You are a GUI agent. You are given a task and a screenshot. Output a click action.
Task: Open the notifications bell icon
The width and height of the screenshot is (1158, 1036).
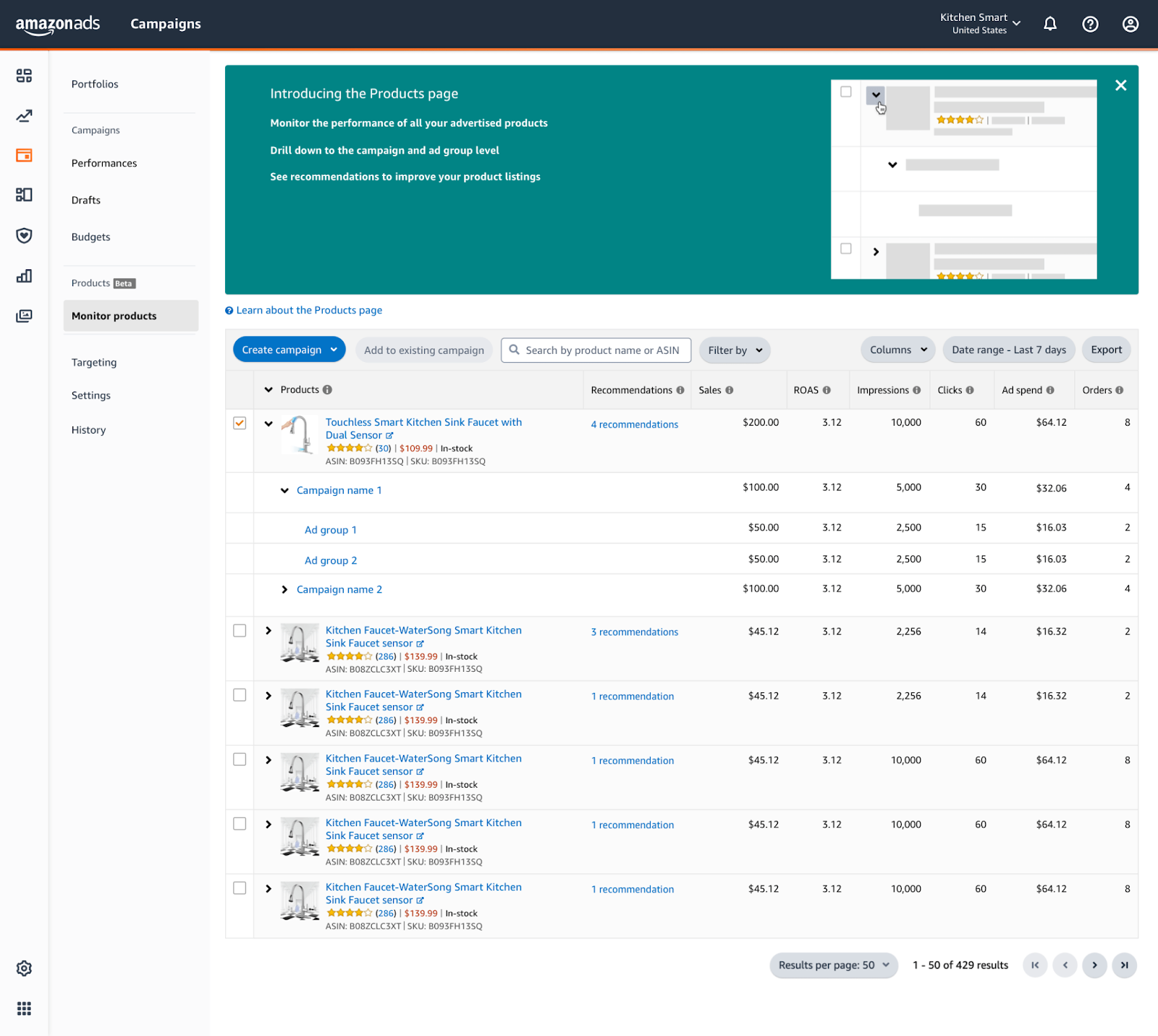click(x=1049, y=24)
